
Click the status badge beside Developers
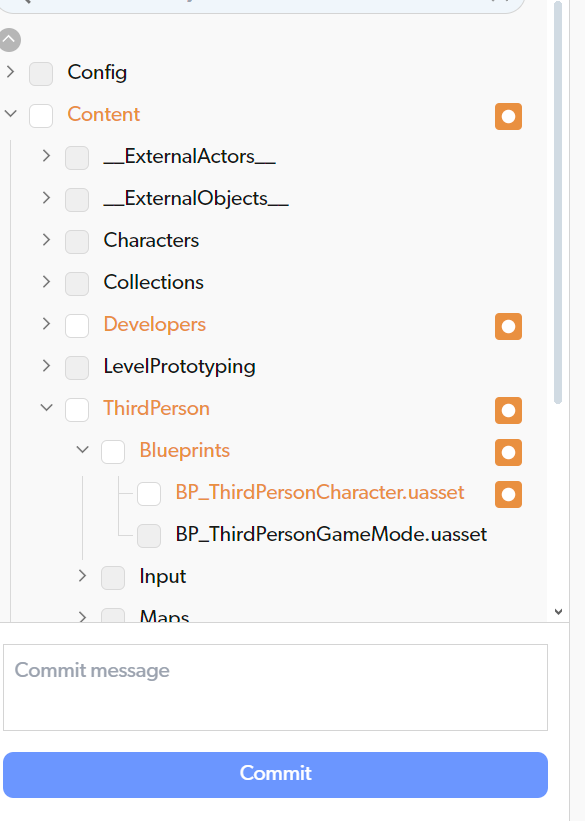(x=508, y=326)
